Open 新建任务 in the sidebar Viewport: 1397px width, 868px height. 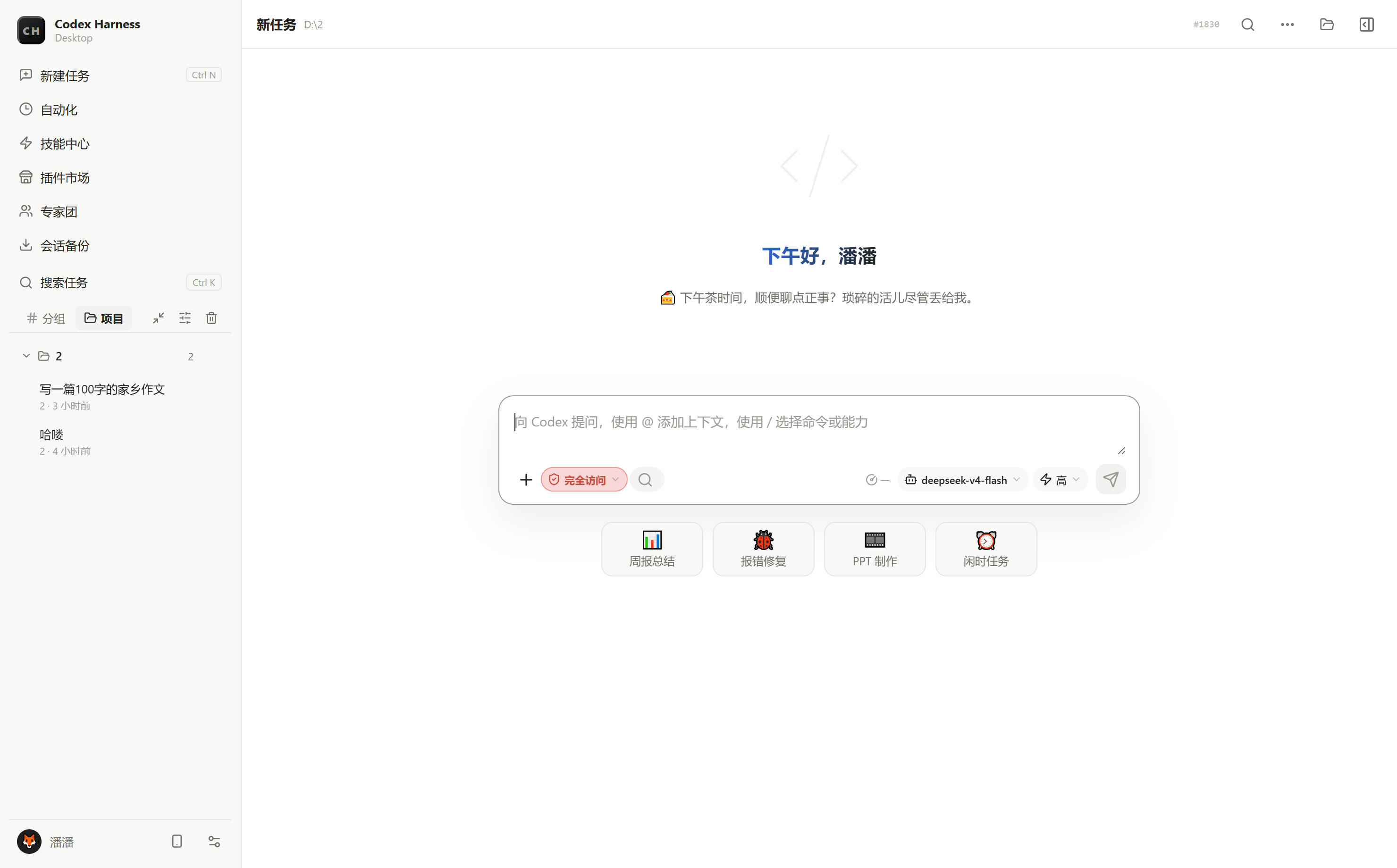[x=120, y=75]
